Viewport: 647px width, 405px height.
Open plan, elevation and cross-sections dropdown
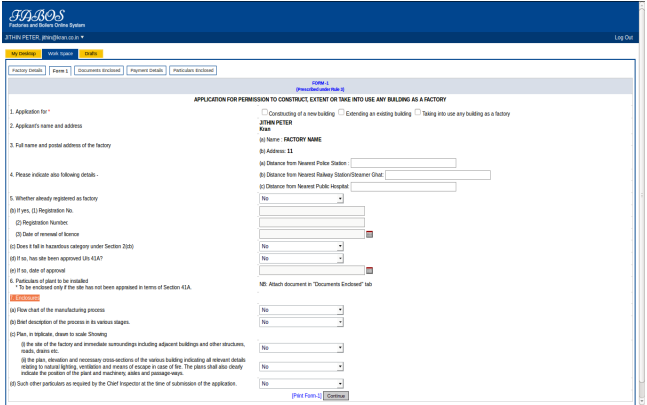coord(301,367)
